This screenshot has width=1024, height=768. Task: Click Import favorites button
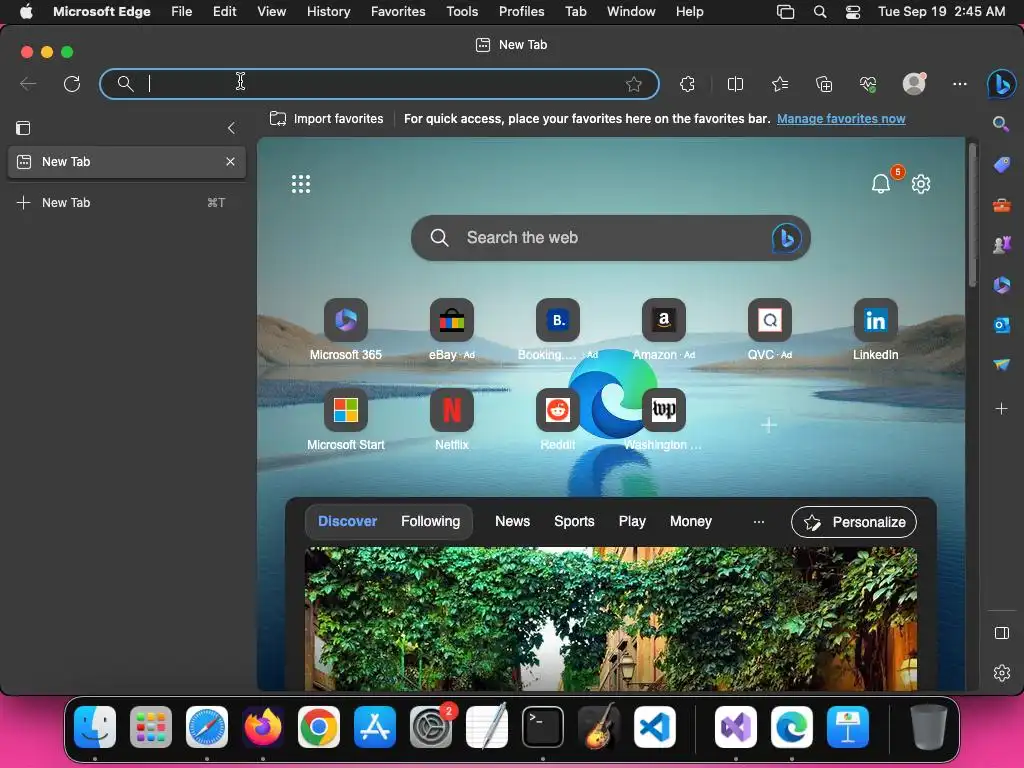pos(327,119)
